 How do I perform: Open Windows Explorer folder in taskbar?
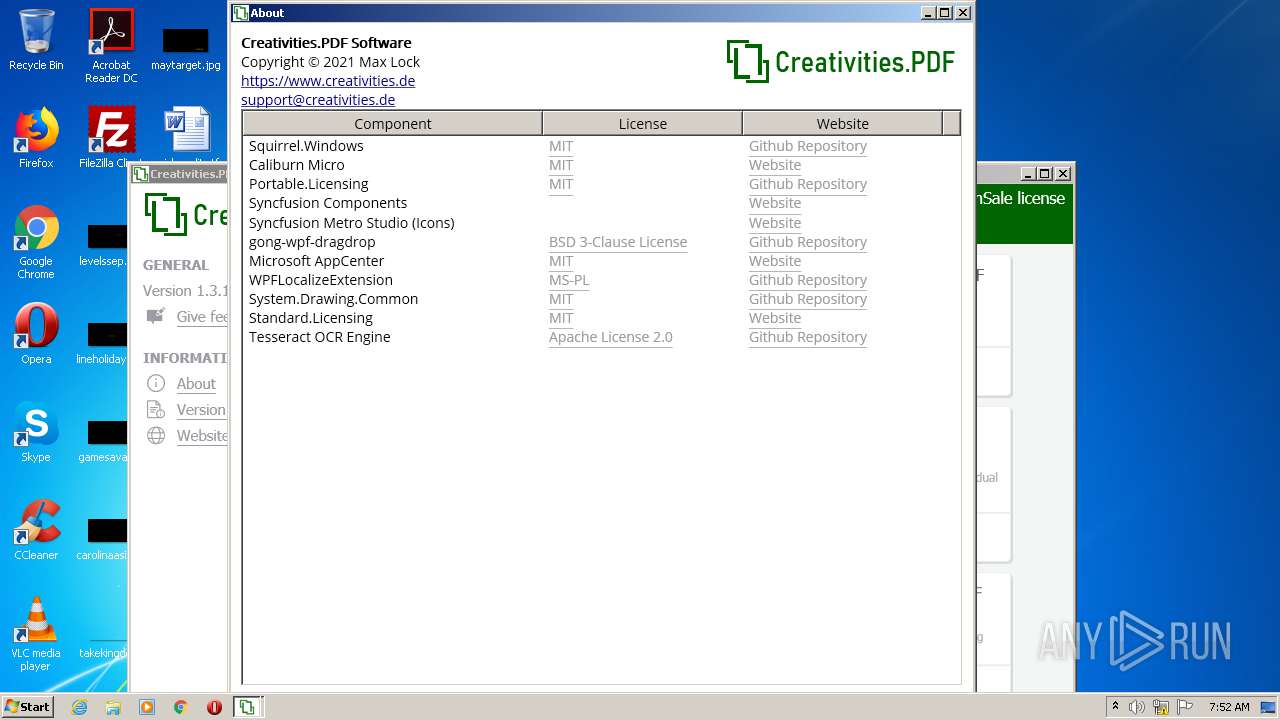tap(113, 707)
